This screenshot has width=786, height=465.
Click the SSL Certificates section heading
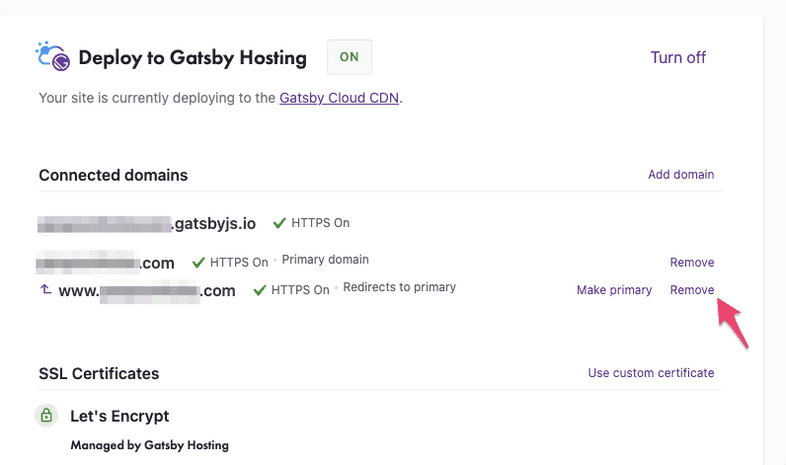(99, 373)
